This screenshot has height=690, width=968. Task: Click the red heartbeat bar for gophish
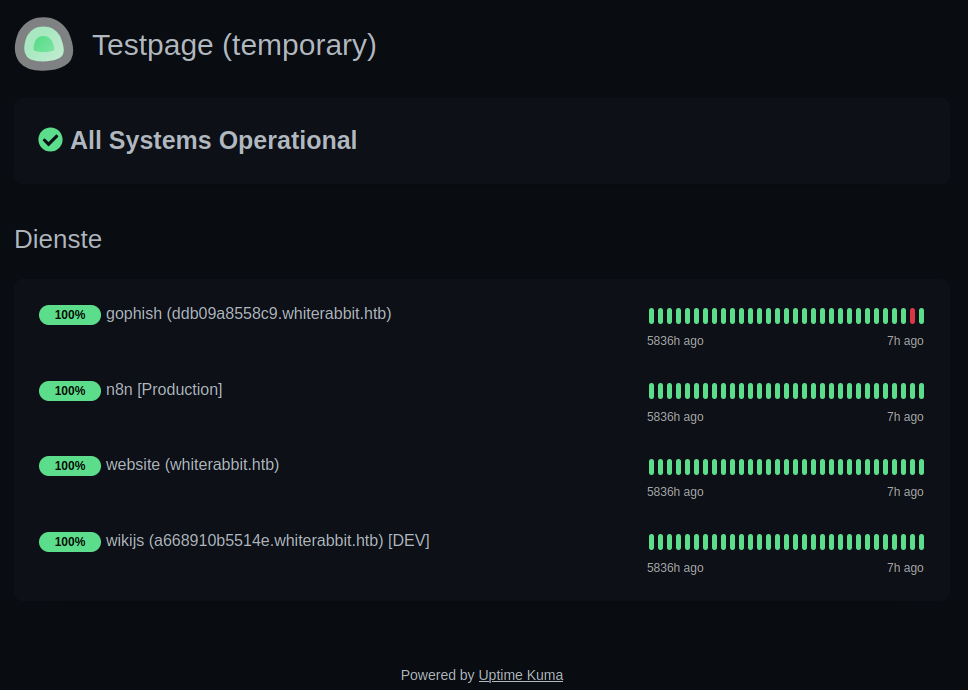(912, 316)
